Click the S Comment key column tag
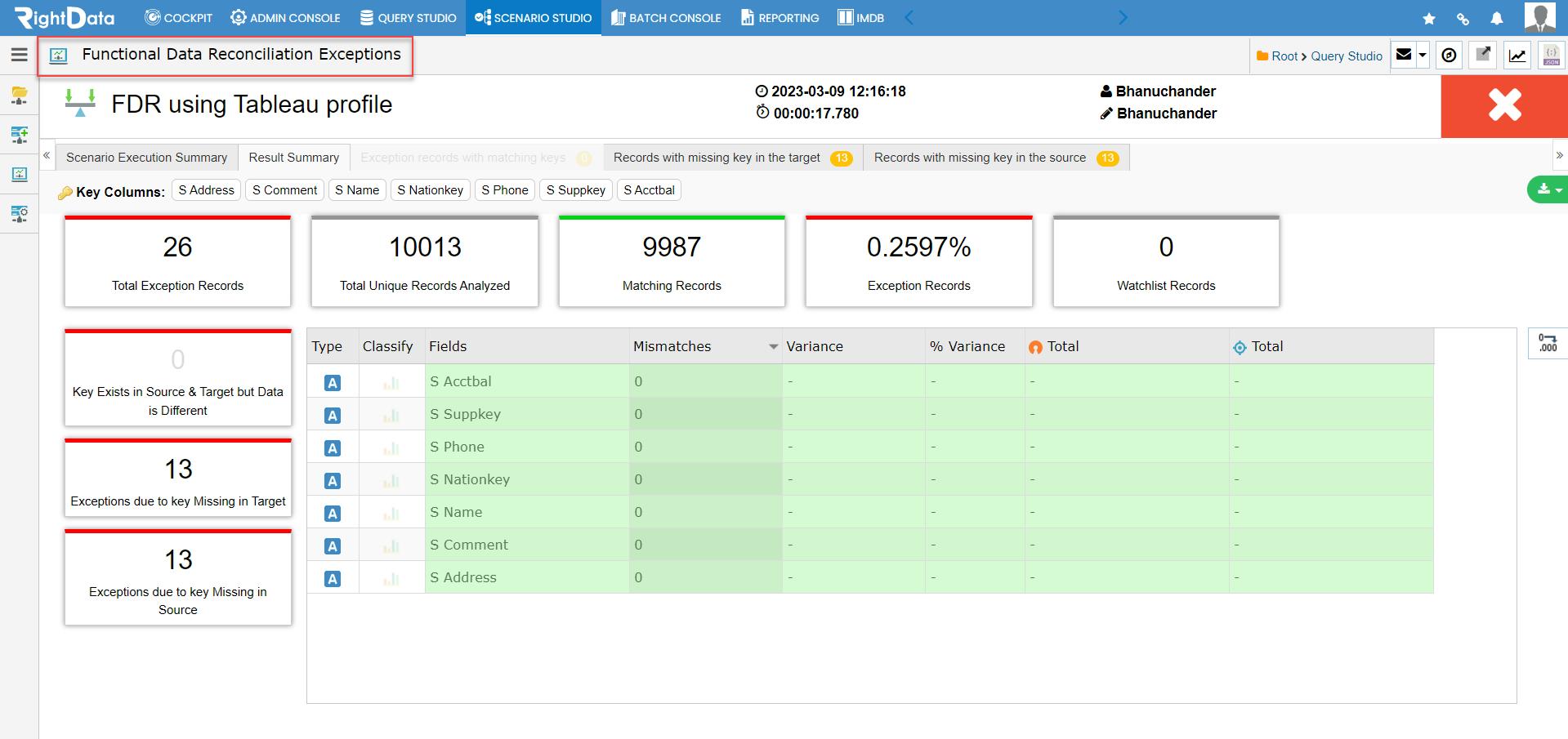 284,190
